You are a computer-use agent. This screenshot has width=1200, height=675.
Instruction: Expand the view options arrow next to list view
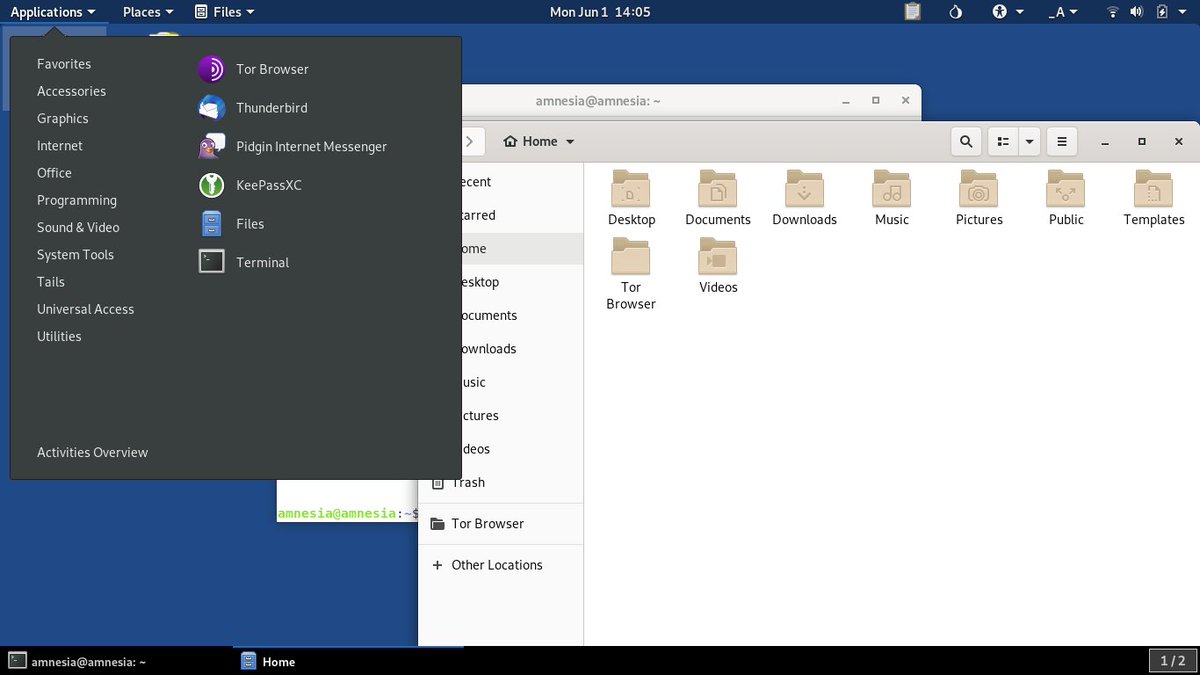[x=1029, y=141]
